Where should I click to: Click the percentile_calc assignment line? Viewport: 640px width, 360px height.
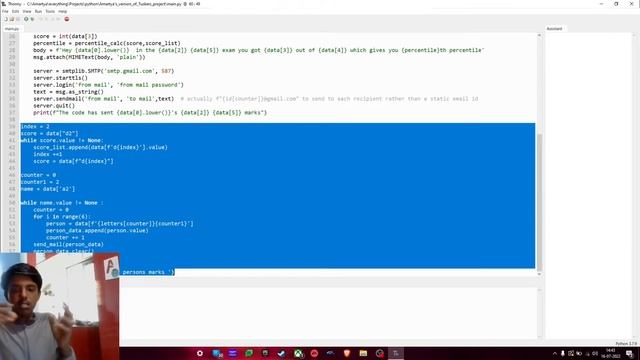pos(107,43)
